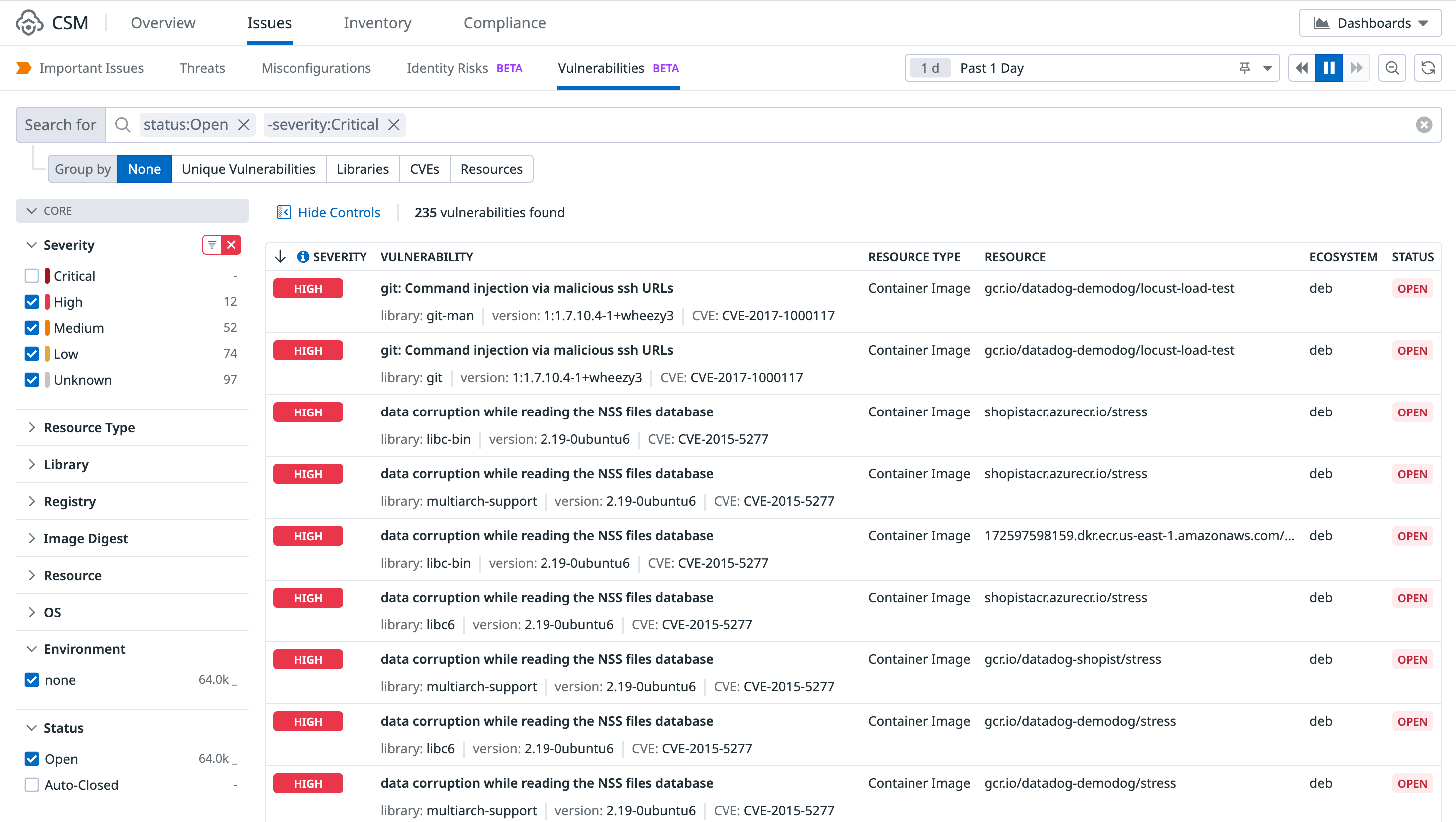Click the severity column info icon
The image size is (1456, 822).
coord(303,257)
